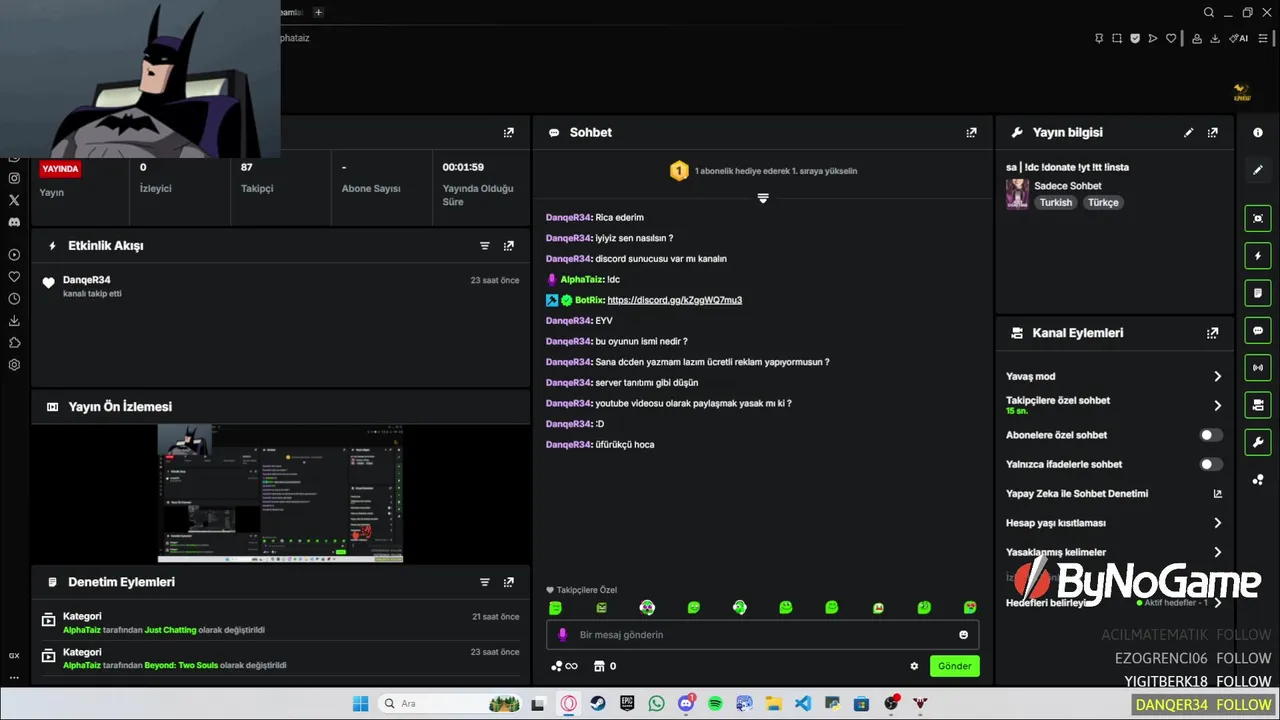
Task: Open settings gear in Opera sidebar
Action: [14, 365]
